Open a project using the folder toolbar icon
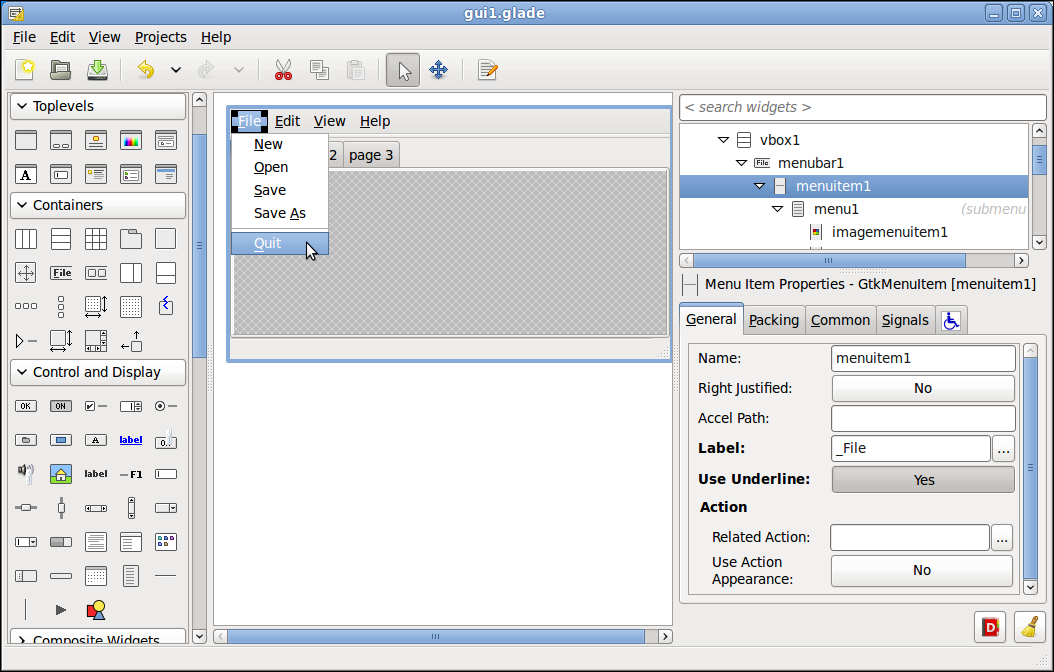The width and height of the screenshot is (1054, 672). coord(60,69)
